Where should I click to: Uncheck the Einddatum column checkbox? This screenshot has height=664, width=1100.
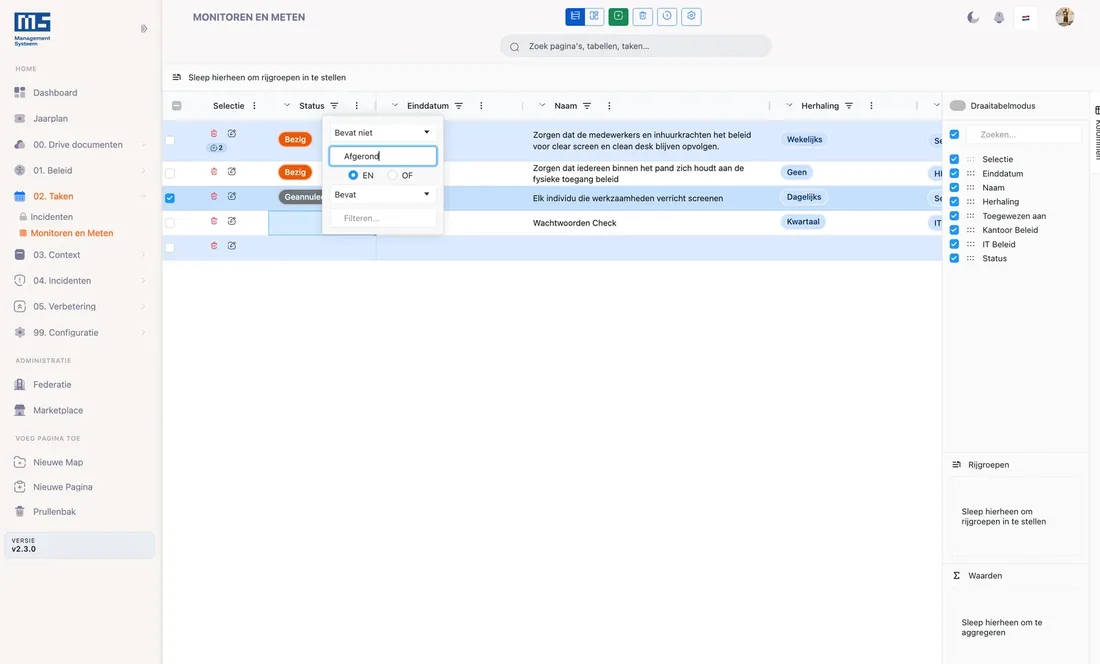click(x=954, y=173)
